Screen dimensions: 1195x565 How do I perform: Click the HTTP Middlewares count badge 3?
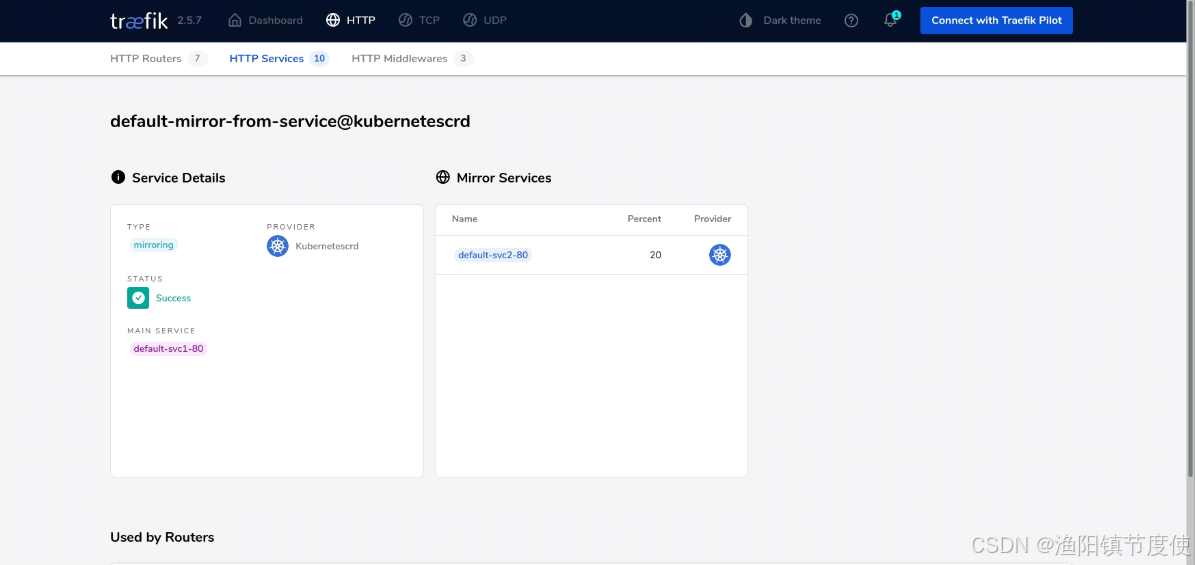463,59
